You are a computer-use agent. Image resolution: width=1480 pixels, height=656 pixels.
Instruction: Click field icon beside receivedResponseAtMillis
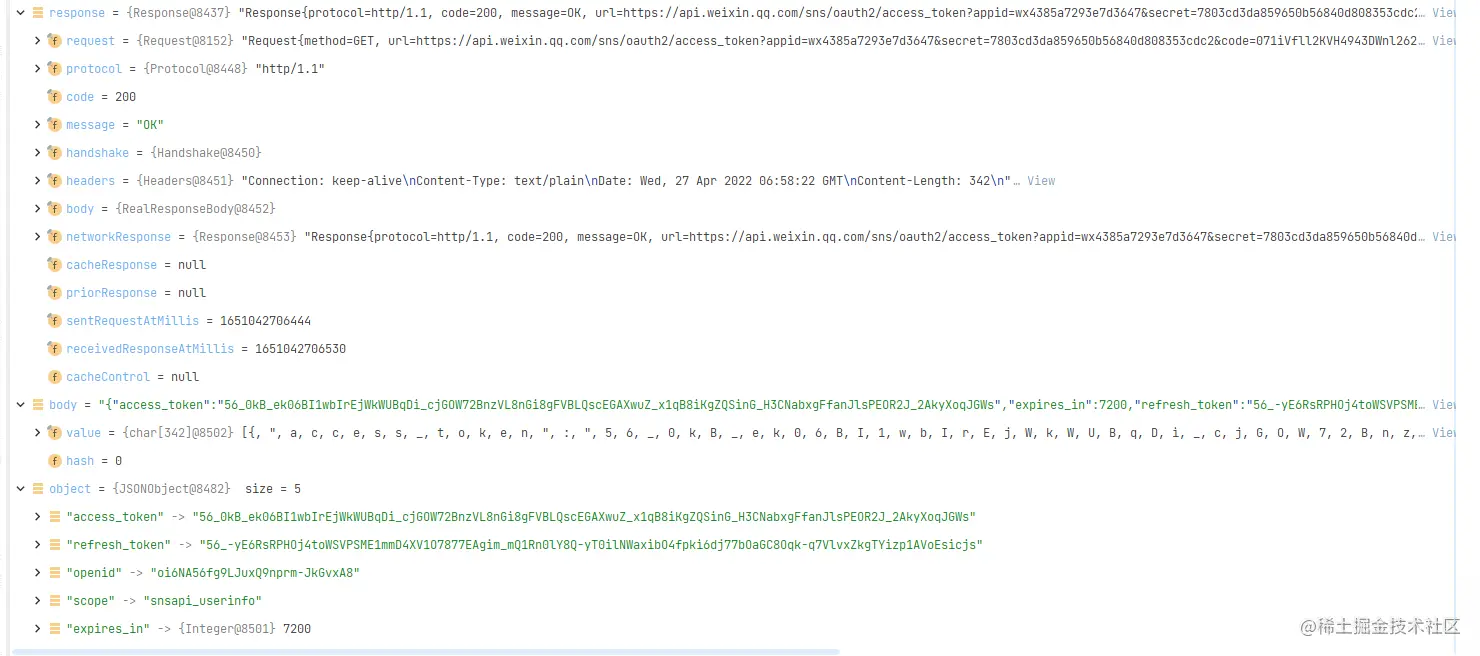(x=55, y=349)
